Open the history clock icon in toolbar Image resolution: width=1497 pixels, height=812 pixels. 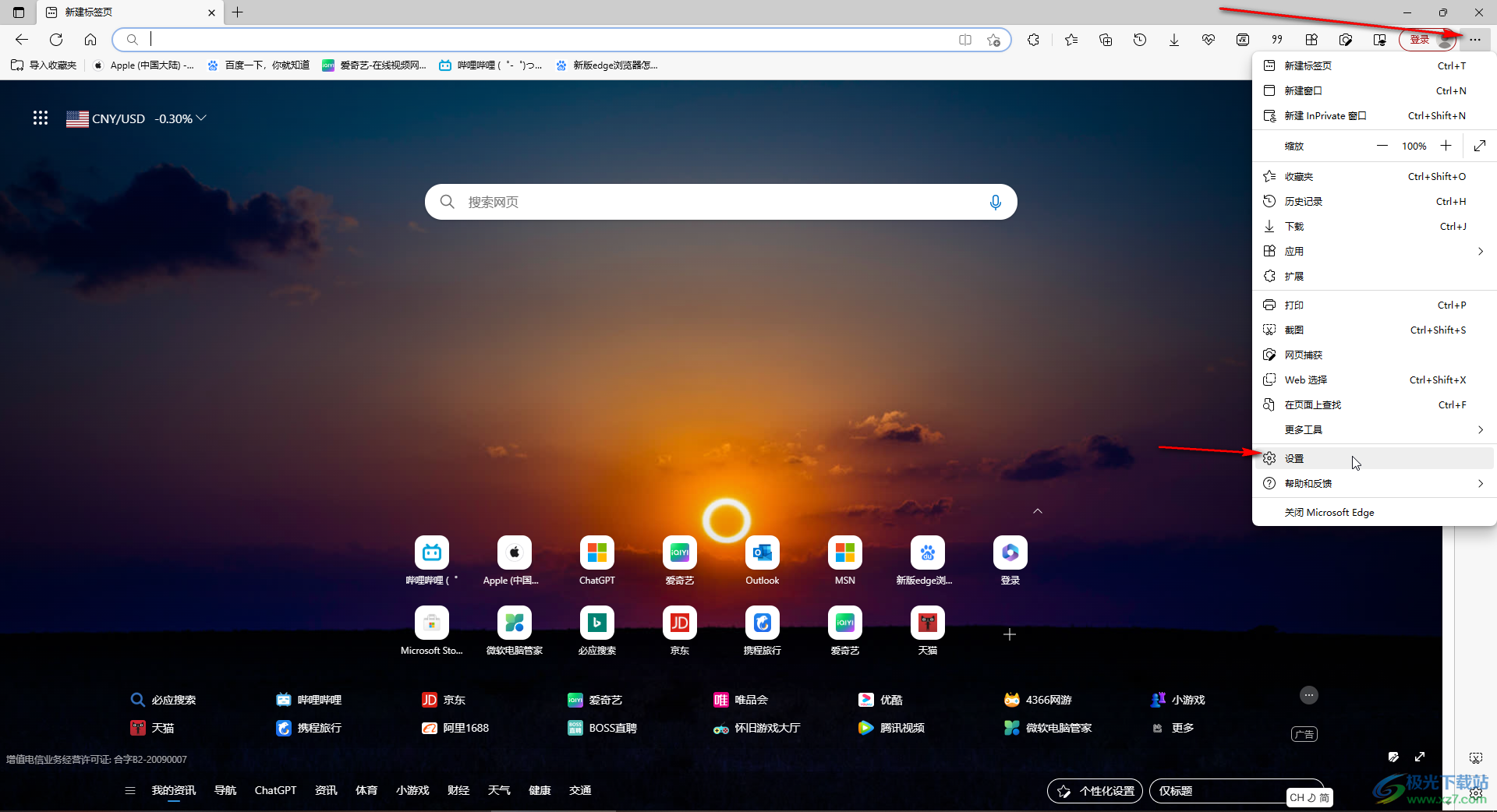(x=1140, y=40)
